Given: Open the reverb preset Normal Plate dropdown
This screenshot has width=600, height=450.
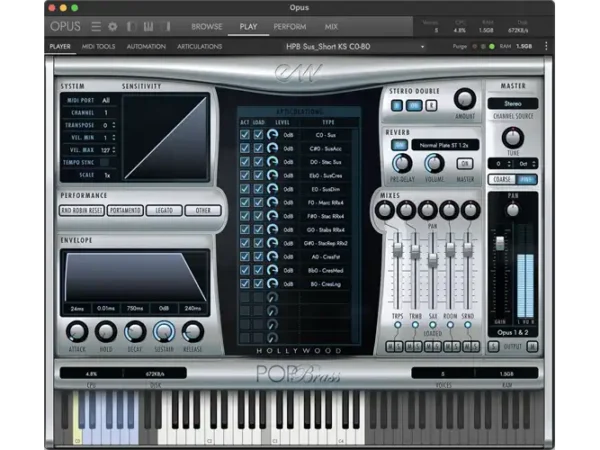Looking at the screenshot, I should point(445,145).
